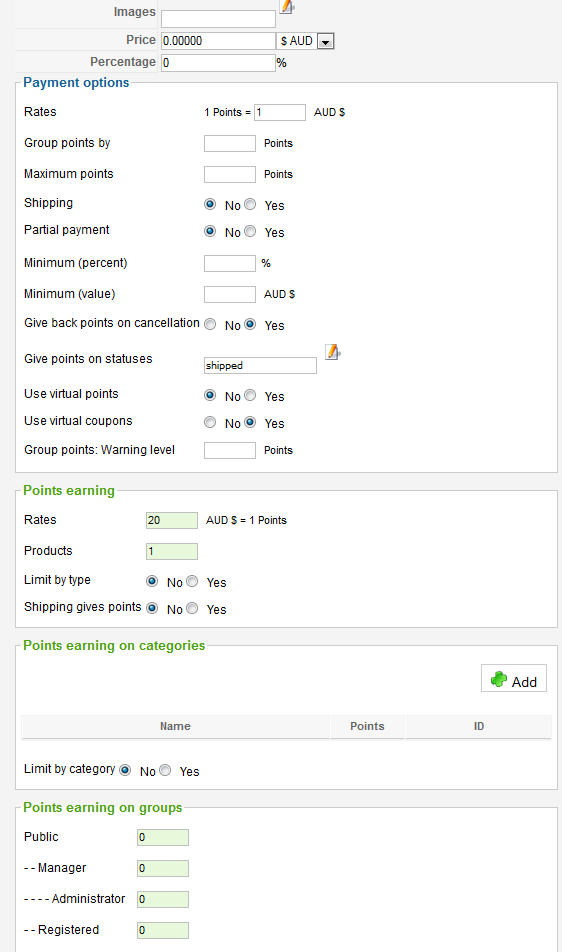Enable Use virtual points with Yes
The height and width of the screenshot is (952, 562).
[x=250, y=395]
